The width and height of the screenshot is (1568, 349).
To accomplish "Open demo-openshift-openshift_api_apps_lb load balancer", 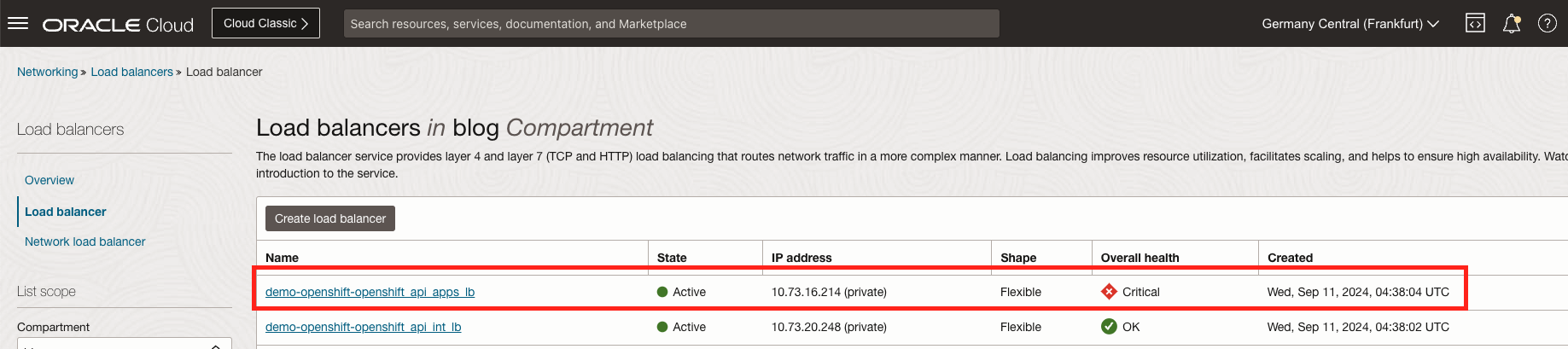I will click(x=370, y=292).
